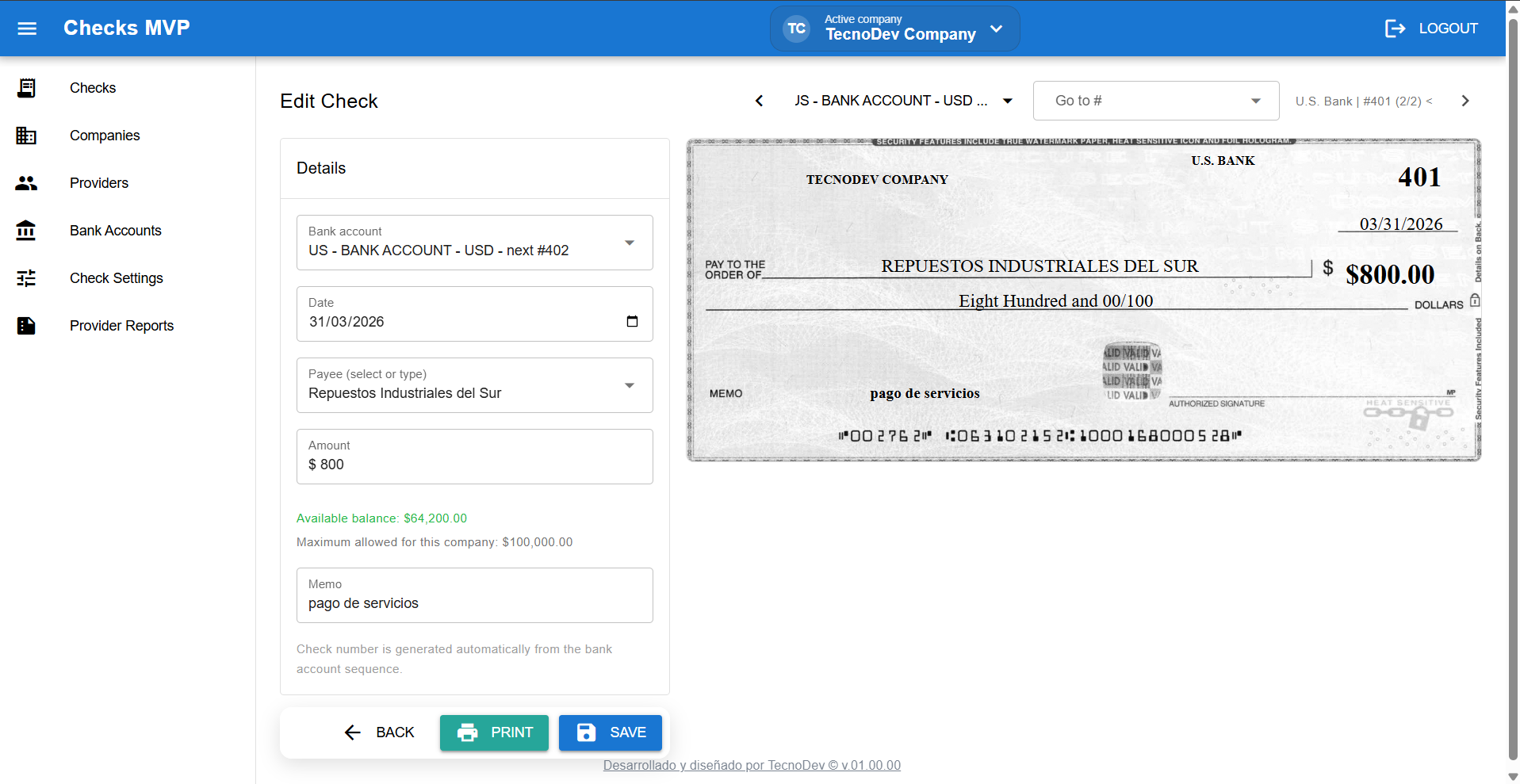Viewport: 1520px width, 784px height.
Task: Click the Checks receipt icon in sidebar
Action: click(x=26, y=88)
